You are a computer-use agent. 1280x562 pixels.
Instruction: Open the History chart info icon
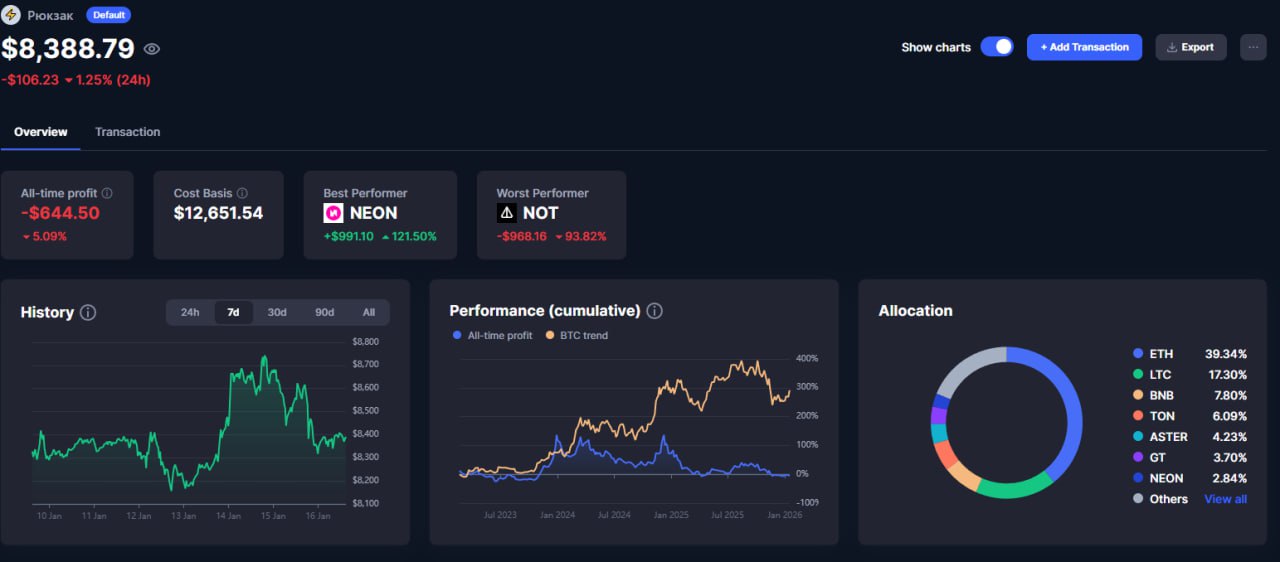click(88, 313)
